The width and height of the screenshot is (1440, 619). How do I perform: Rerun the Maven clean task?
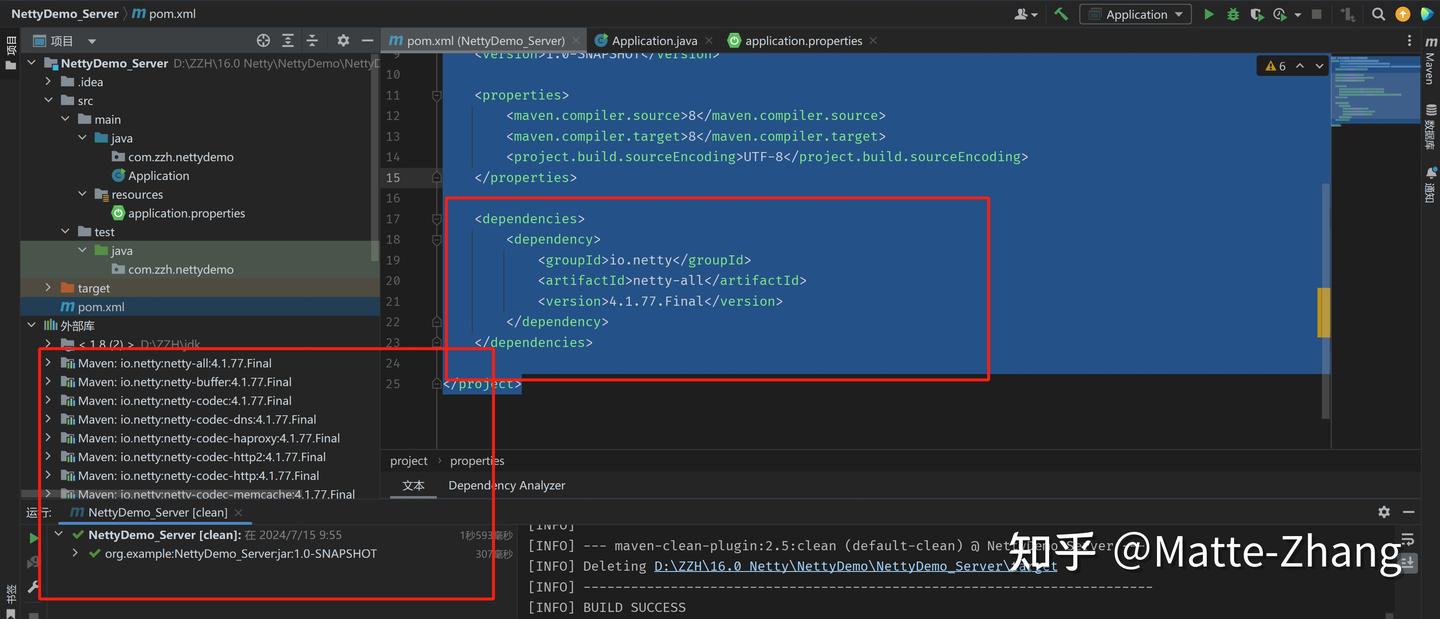point(33,537)
